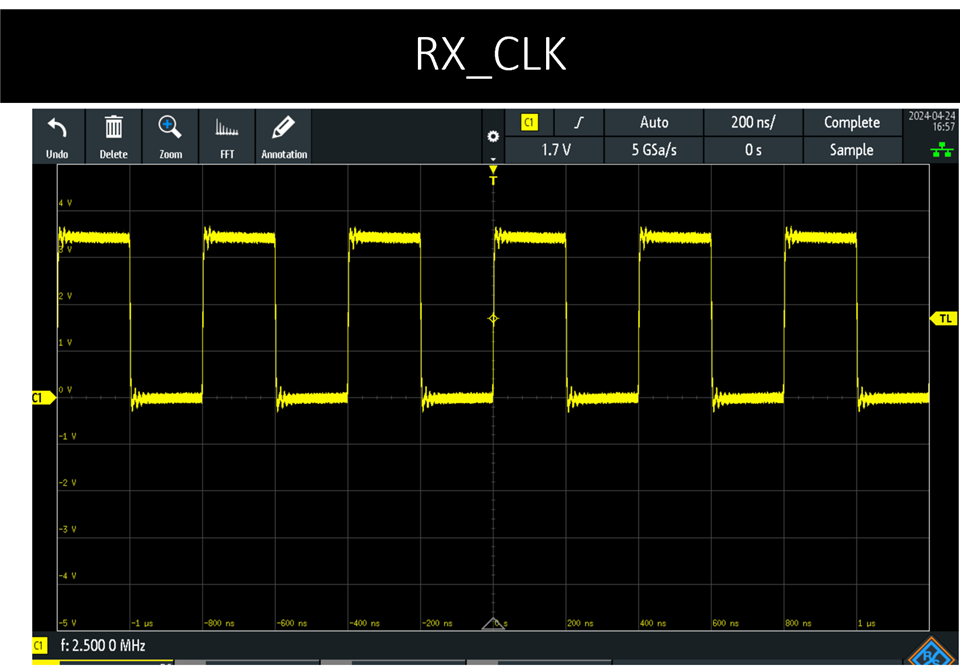Viewport: 960px width, 669px height.
Task: Click the Delete trash icon
Action: coord(113,128)
